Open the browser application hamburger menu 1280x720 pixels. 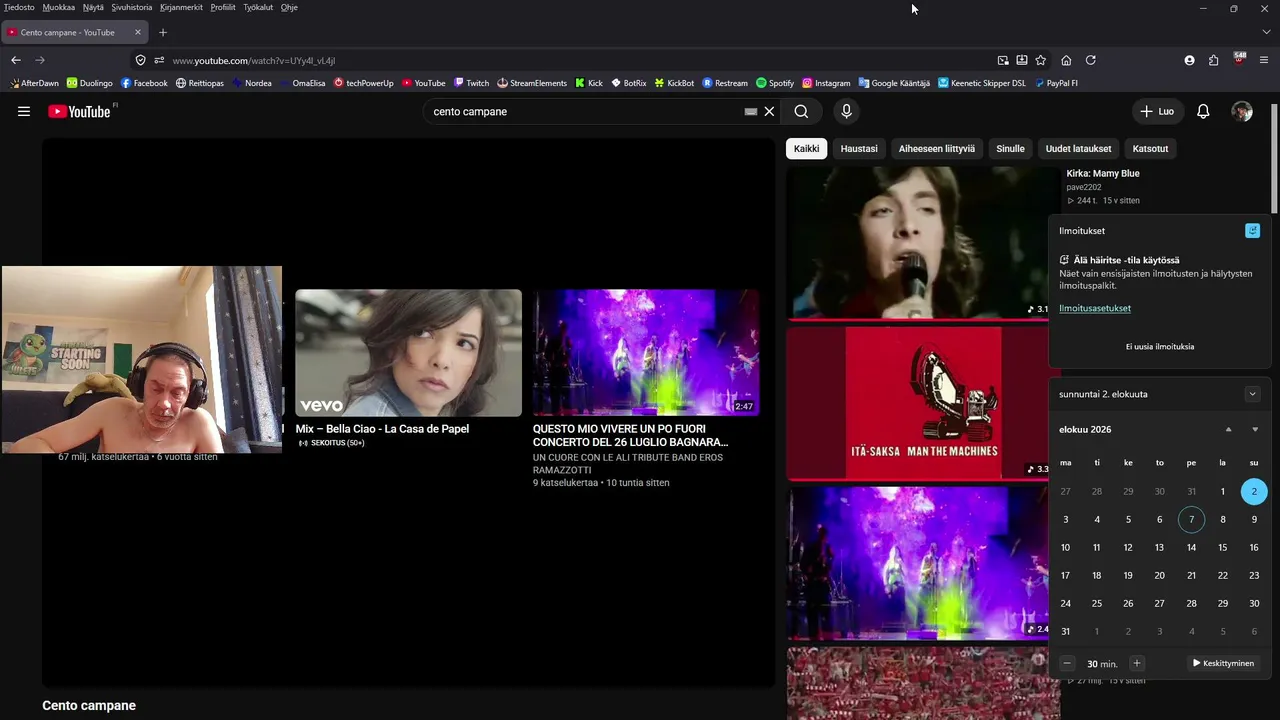(1264, 60)
